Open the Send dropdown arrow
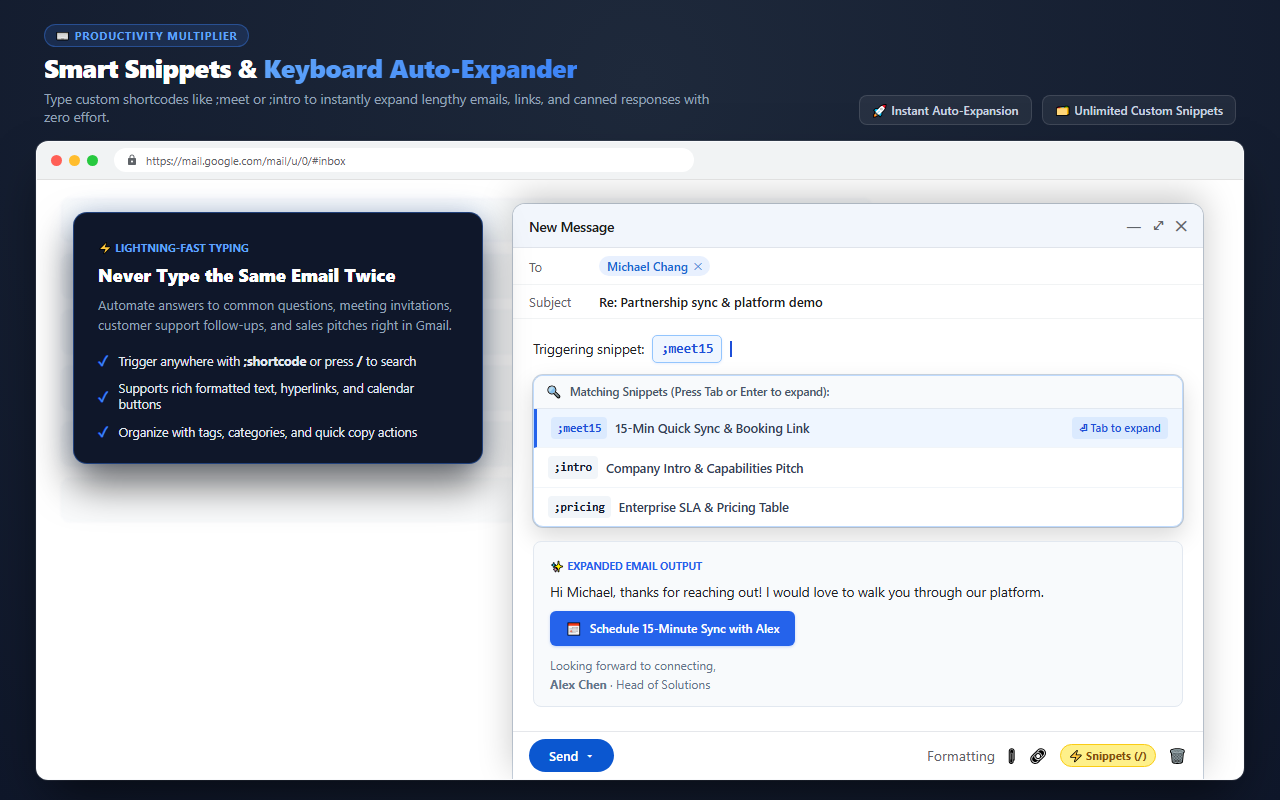The width and height of the screenshot is (1280, 800). (590, 756)
